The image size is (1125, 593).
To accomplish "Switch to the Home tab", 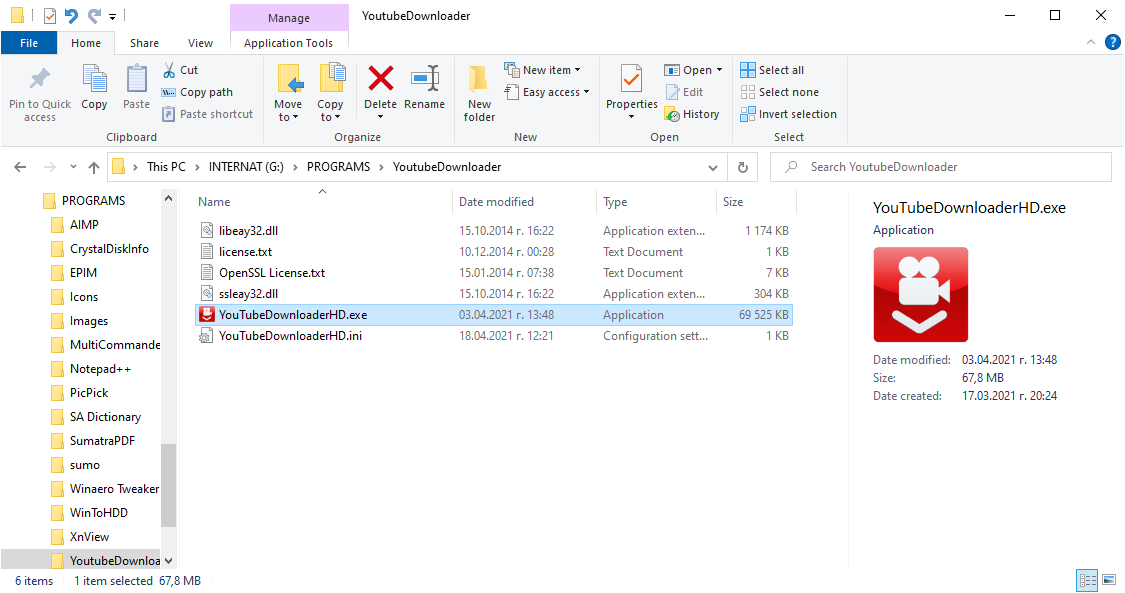I will click(86, 43).
